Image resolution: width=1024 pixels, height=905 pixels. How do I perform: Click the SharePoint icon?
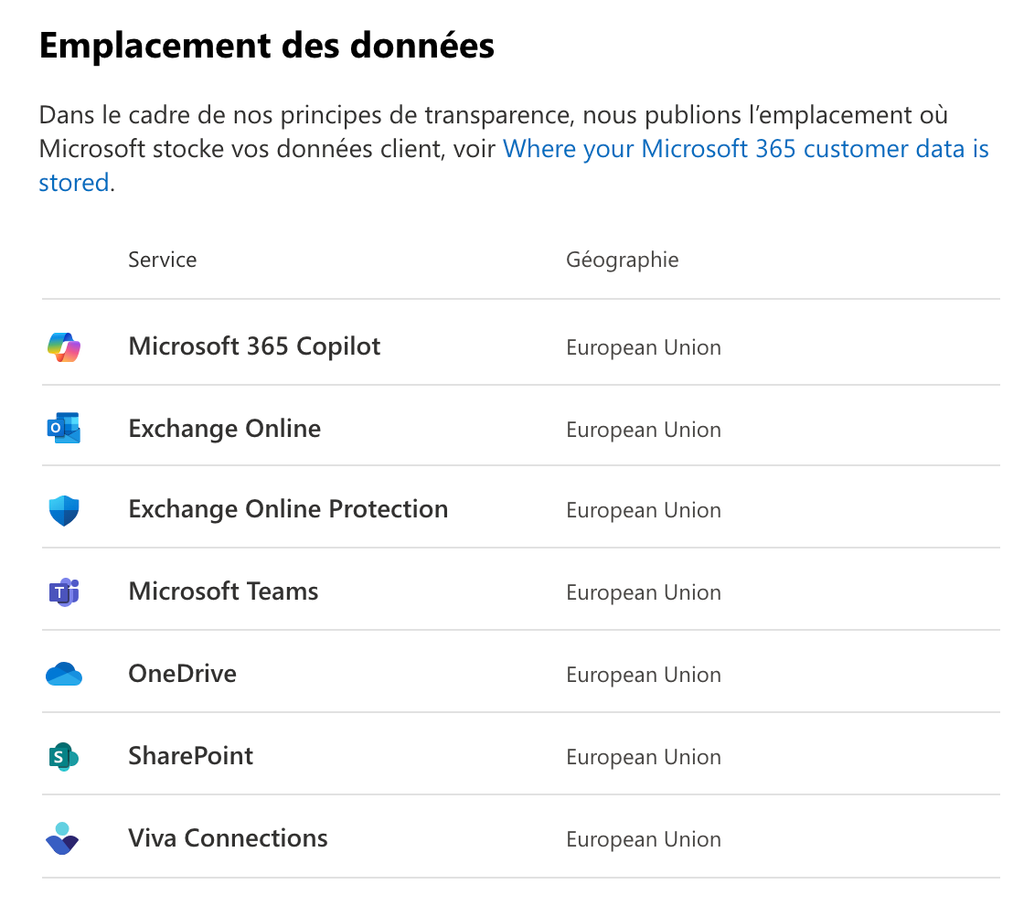pyautogui.click(x=64, y=757)
